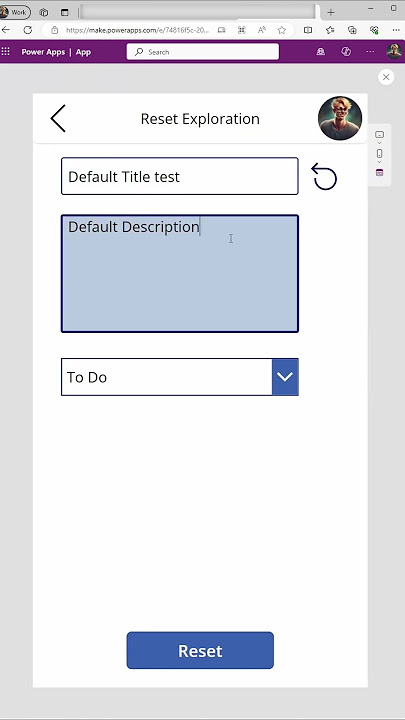
Task: Expand the To Do status dropdown
Action: (285, 377)
